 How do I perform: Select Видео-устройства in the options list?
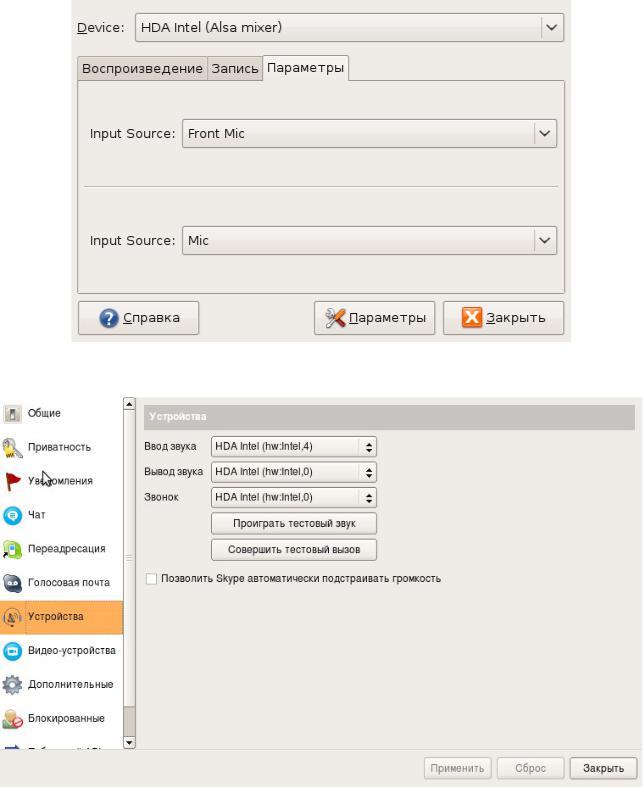[x=61, y=651]
